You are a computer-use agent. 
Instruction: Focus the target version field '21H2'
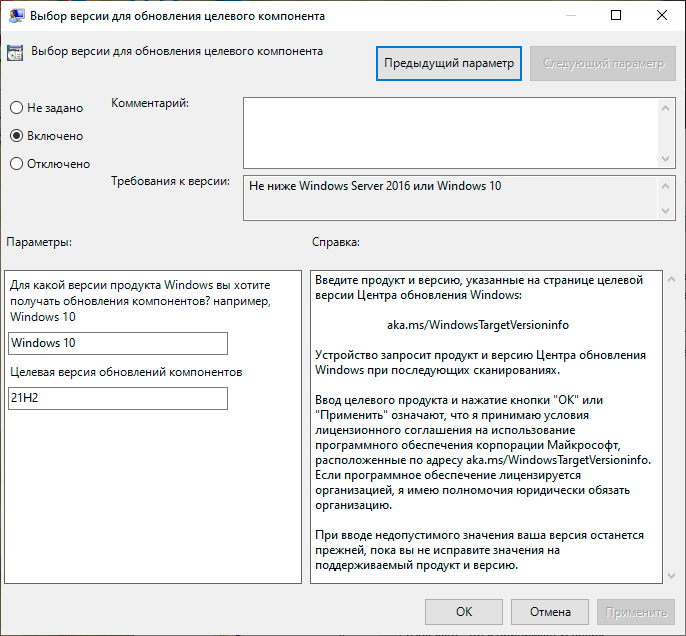[118, 398]
